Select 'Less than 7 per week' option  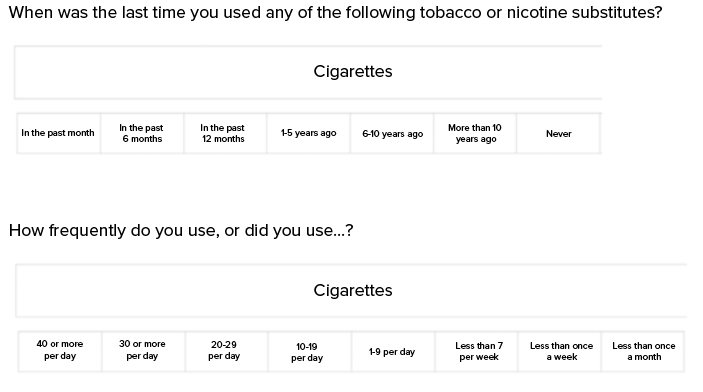pyautogui.click(x=476, y=352)
